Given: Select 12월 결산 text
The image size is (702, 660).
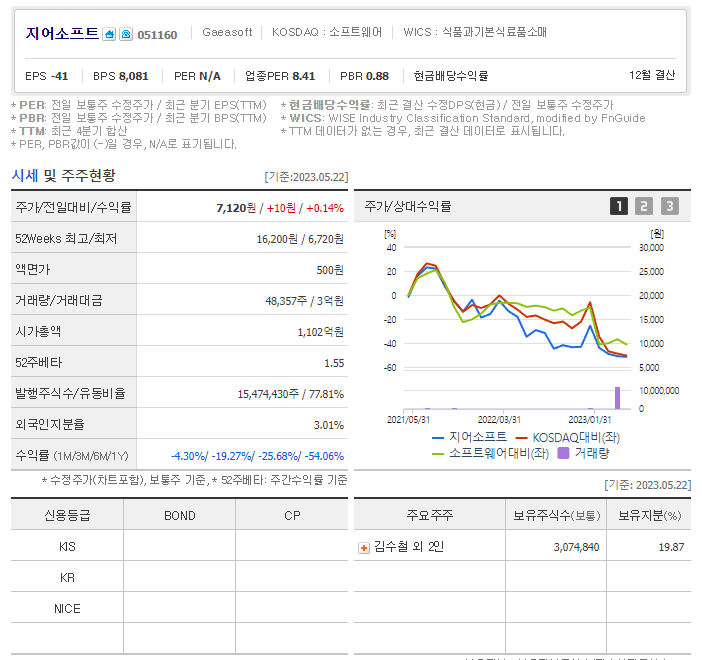Looking at the screenshot, I should coord(652,75).
